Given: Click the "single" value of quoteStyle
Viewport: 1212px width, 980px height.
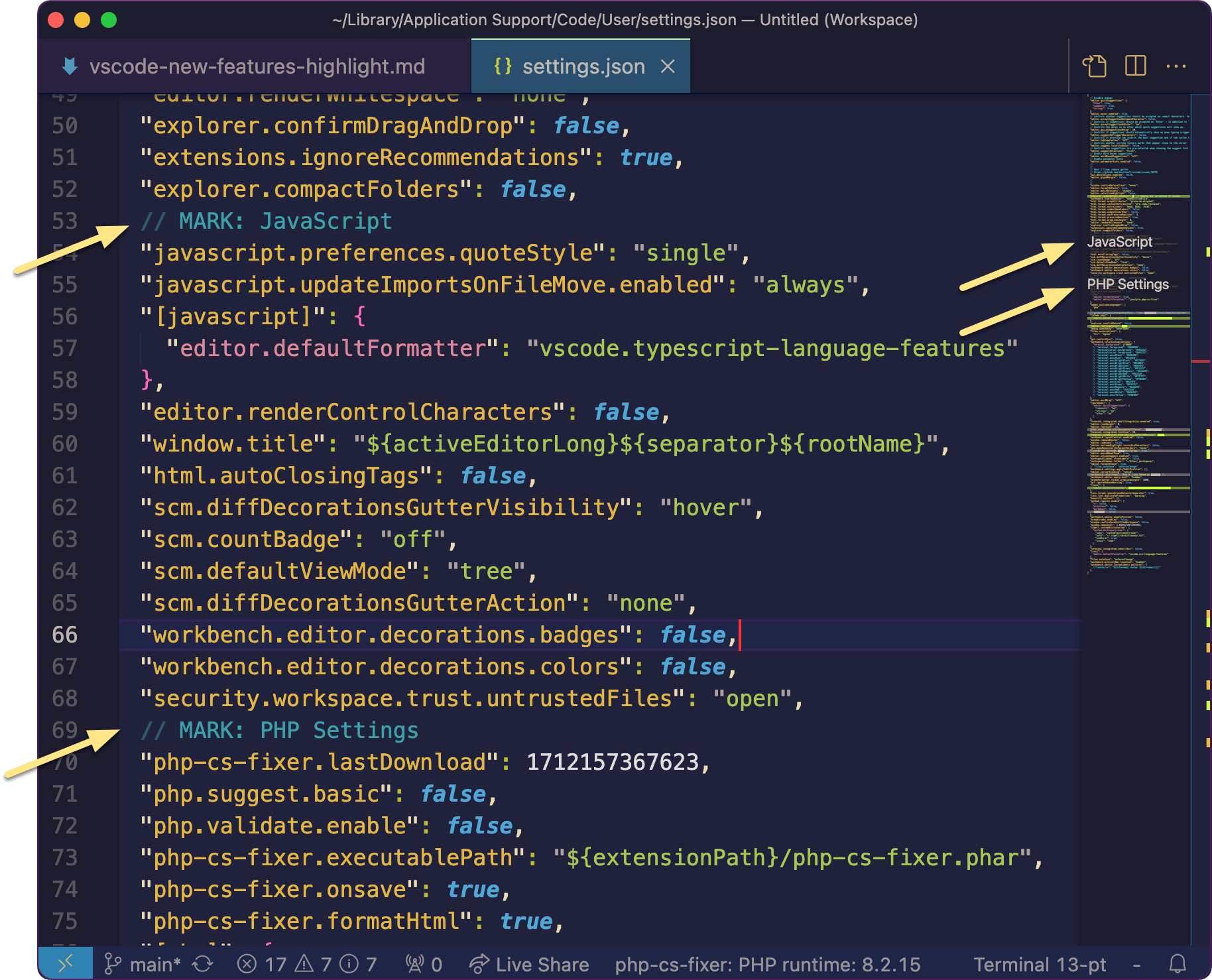Looking at the screenshot, I should [x=686, y=253].
